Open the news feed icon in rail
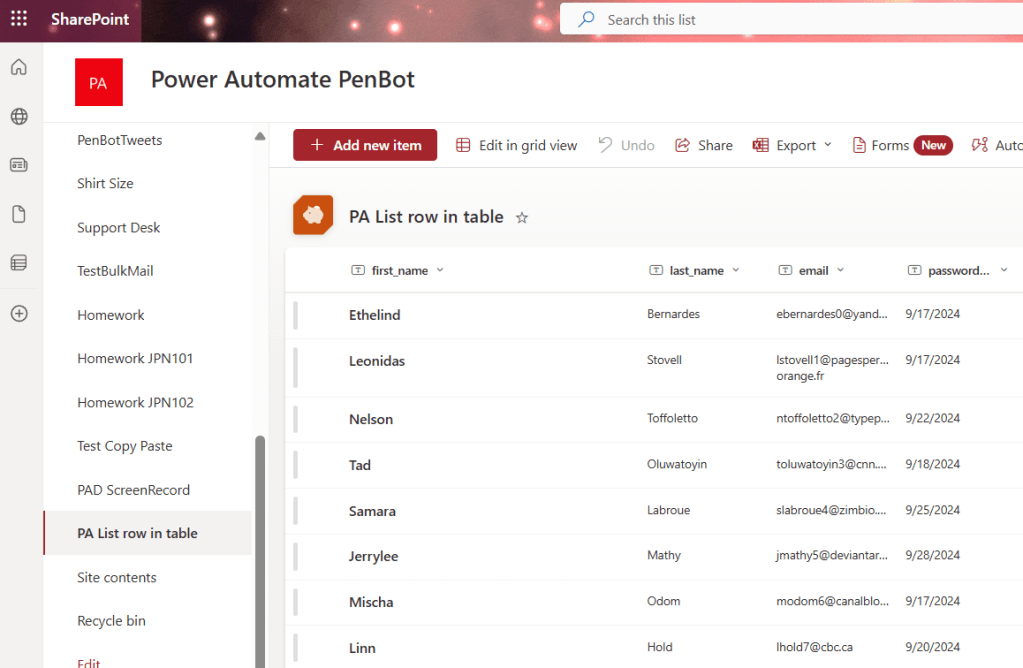This screenshot has width=1023, height=668. click(19, 165)
